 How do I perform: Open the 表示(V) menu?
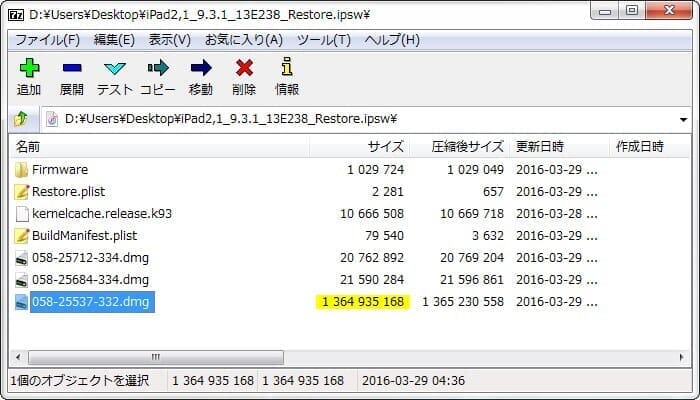pyautogui.click(x=170, y=40)
